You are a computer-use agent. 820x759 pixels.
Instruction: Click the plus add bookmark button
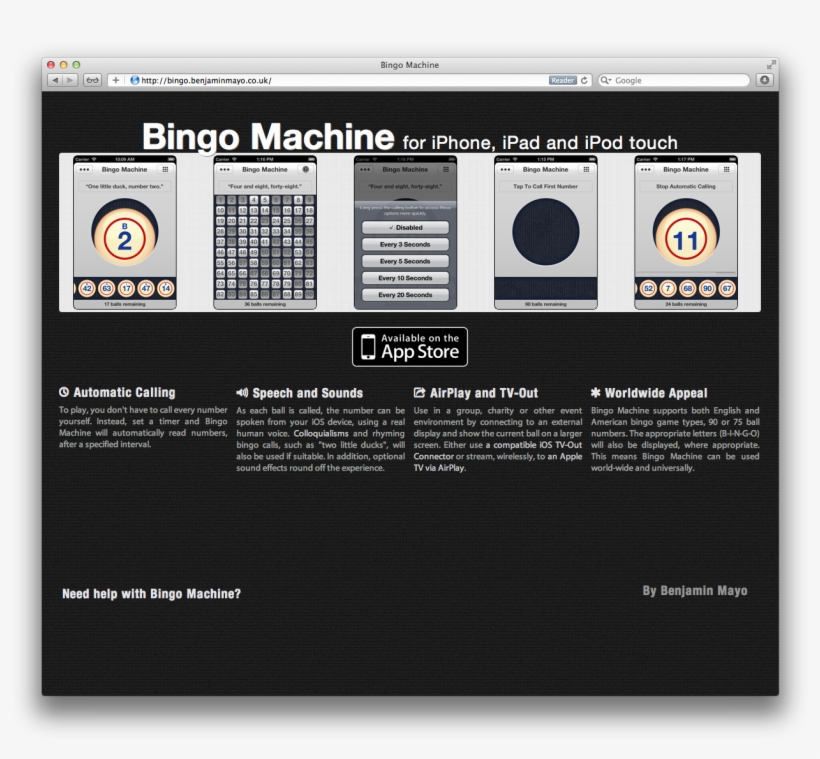coord(116,80)
